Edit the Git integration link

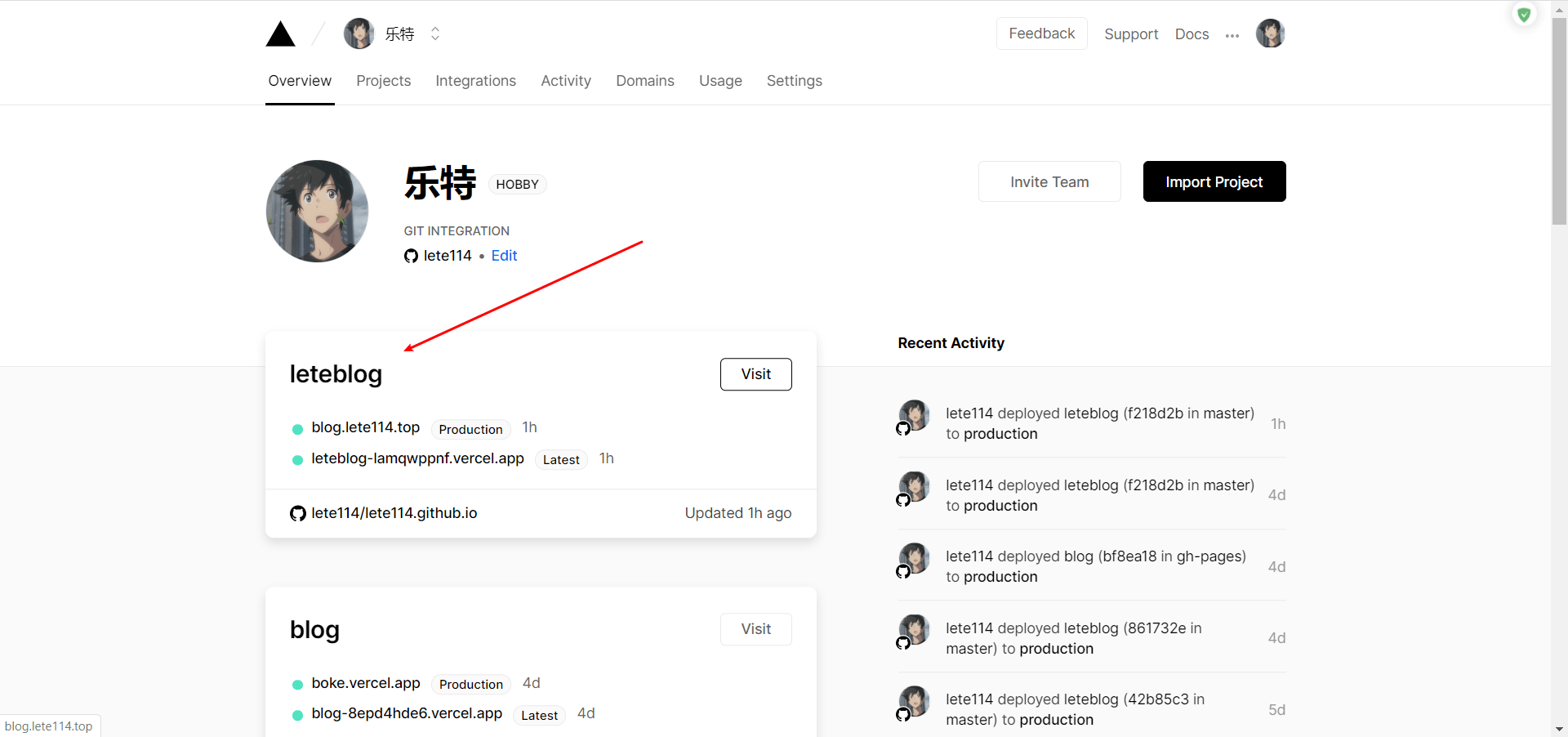coord(504,256)
